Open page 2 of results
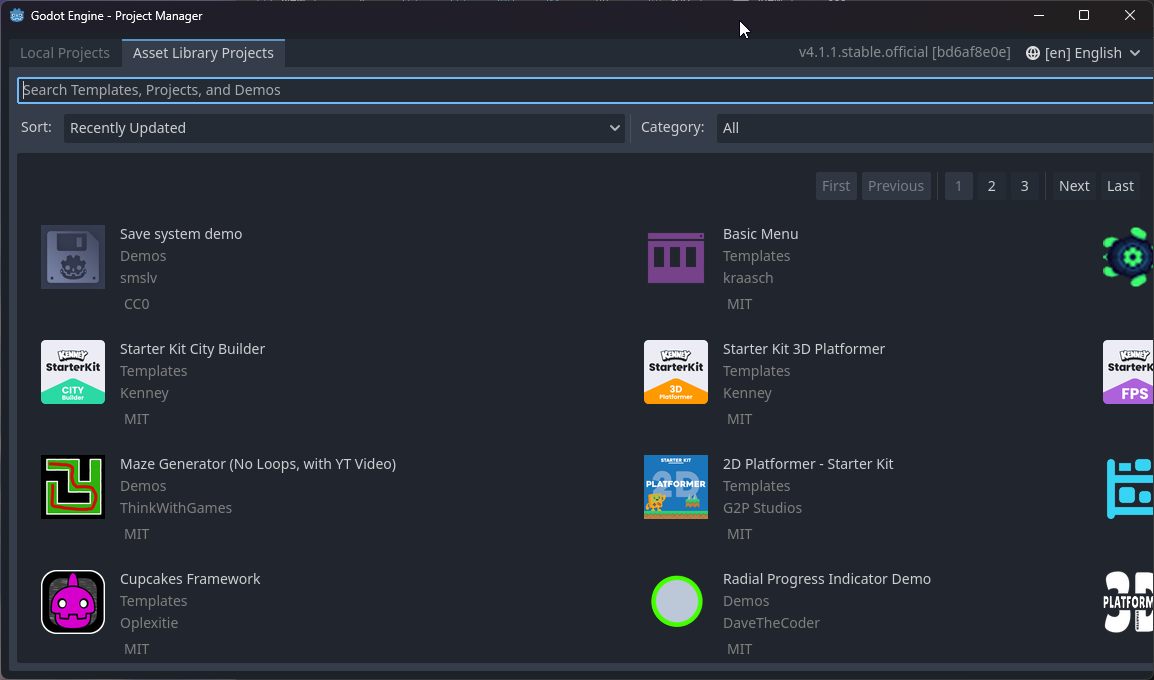1154x680 pixels. pyautogui.click(x=991, y=185)
